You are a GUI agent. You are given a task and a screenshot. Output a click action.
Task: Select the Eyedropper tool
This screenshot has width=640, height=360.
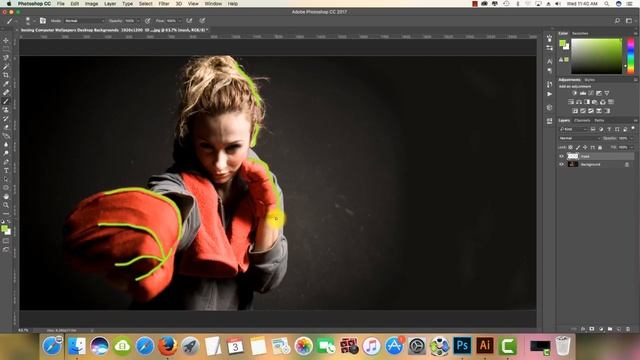click(x=6, y=84)
